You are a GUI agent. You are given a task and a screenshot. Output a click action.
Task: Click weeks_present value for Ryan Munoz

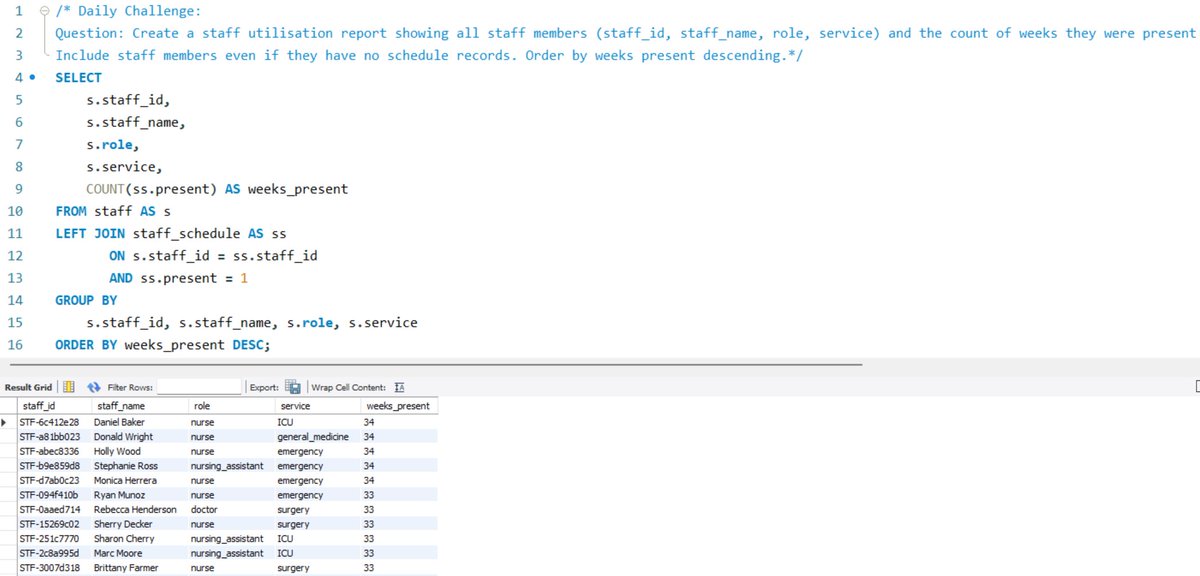tap(399, 495)
